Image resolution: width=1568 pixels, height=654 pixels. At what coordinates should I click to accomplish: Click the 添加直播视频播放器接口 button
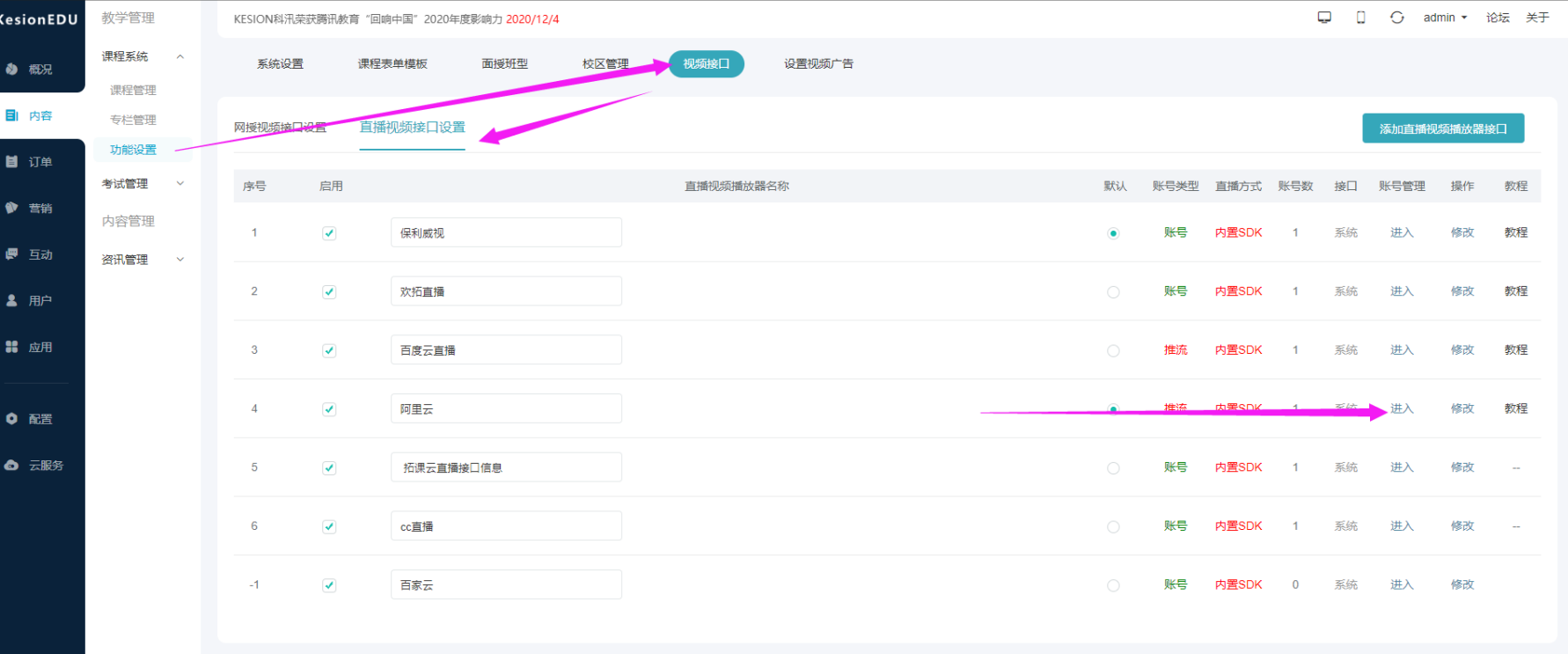point(1443,129)
